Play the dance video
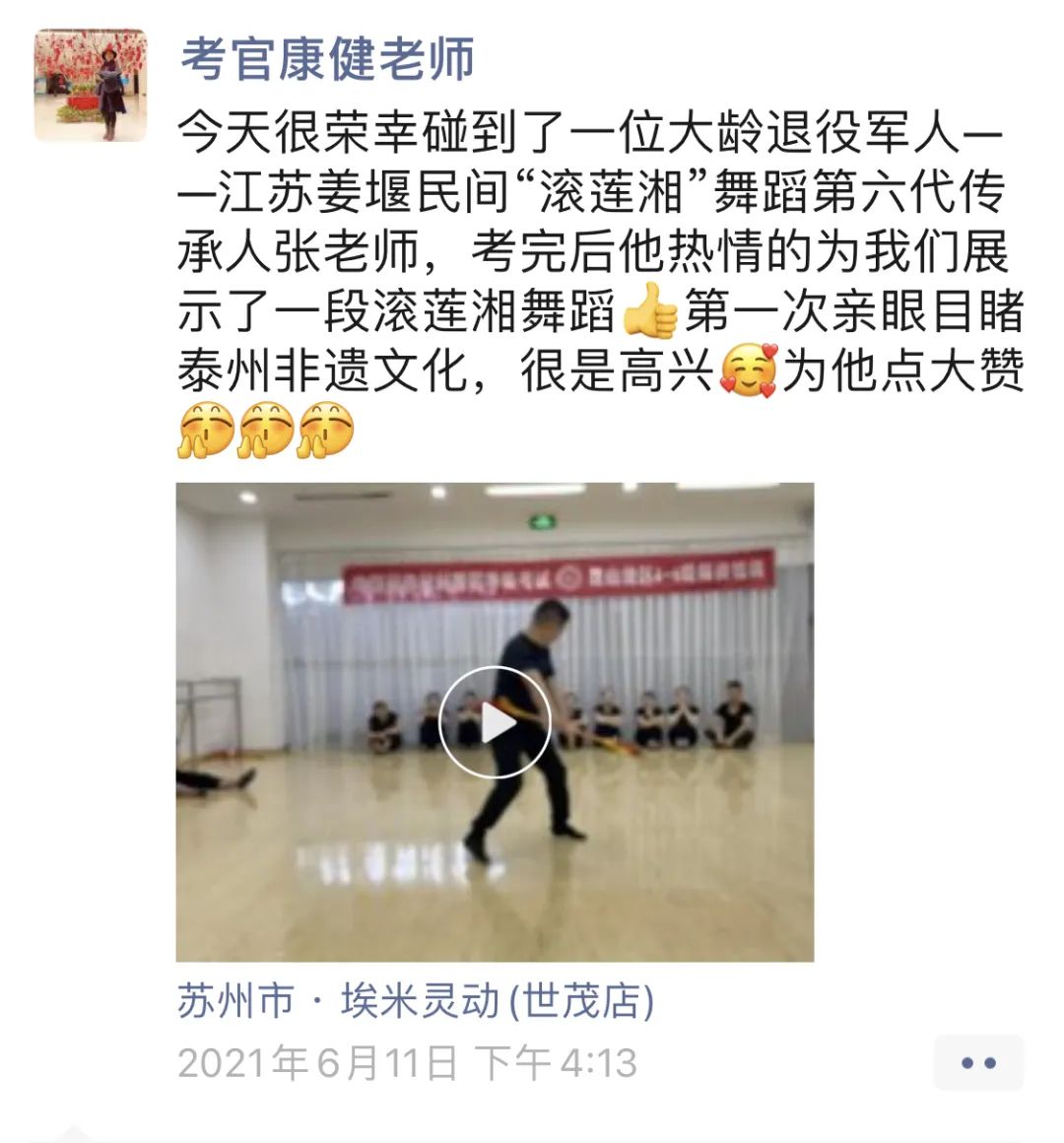 (495, 721)
